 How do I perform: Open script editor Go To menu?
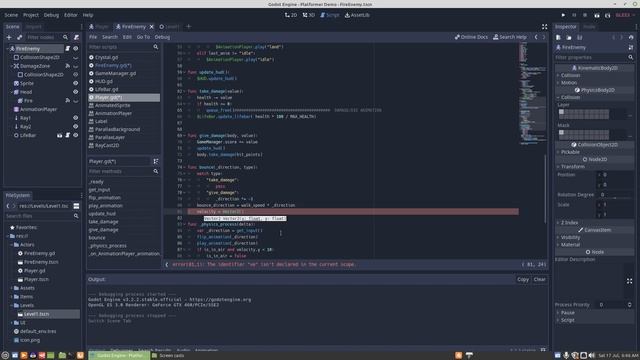(143, 37)
